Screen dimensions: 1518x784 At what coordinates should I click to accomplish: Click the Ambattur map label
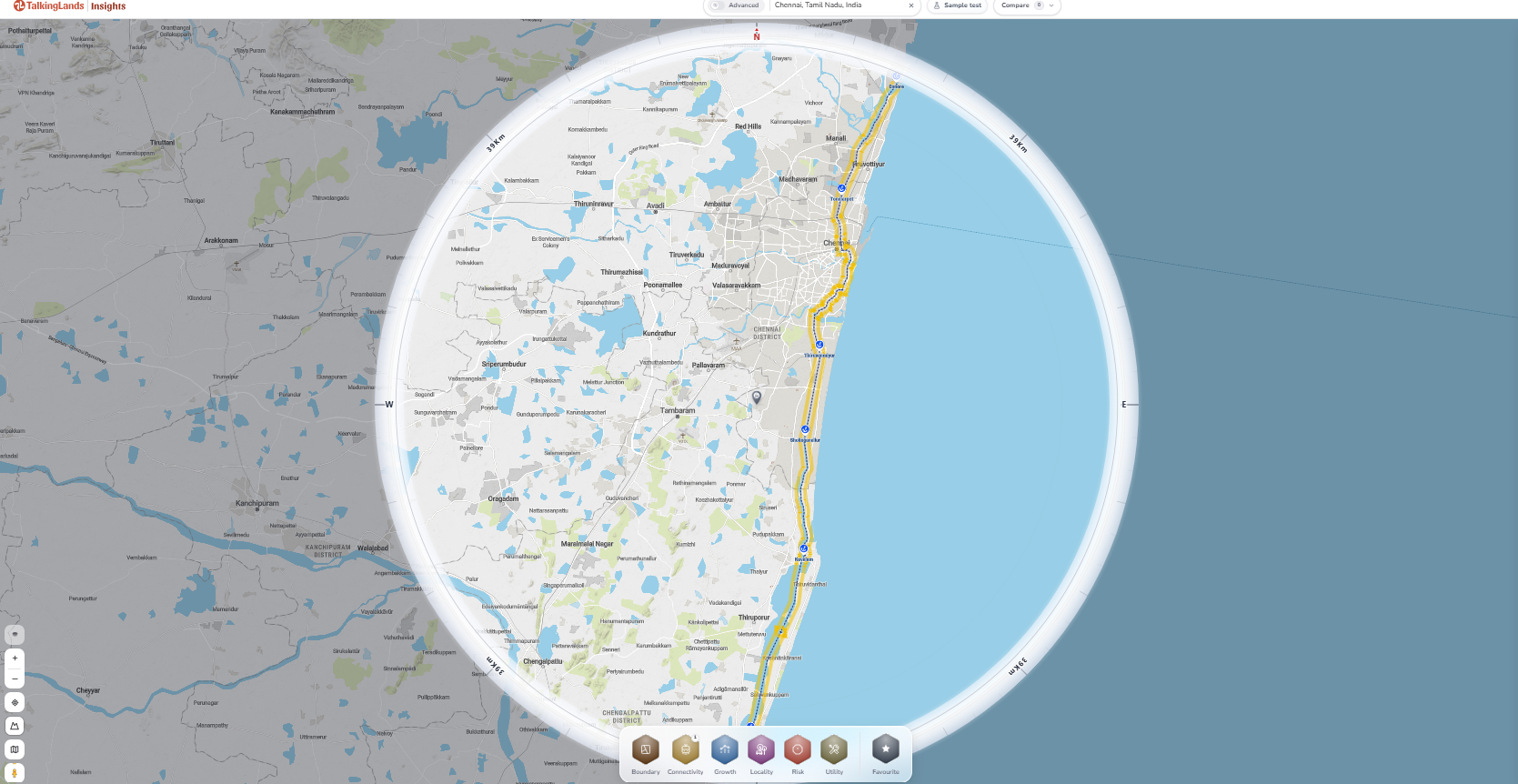[x=718, y=204]
